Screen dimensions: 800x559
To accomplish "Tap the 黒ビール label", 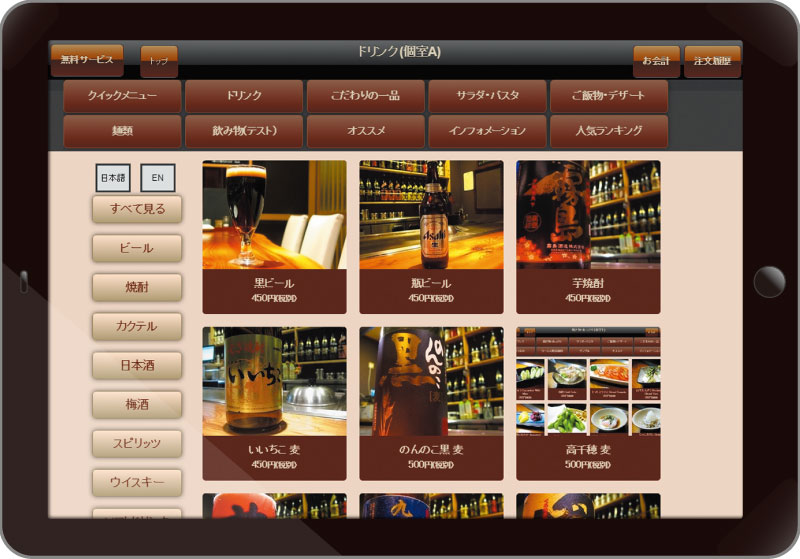I will (274, 284).
